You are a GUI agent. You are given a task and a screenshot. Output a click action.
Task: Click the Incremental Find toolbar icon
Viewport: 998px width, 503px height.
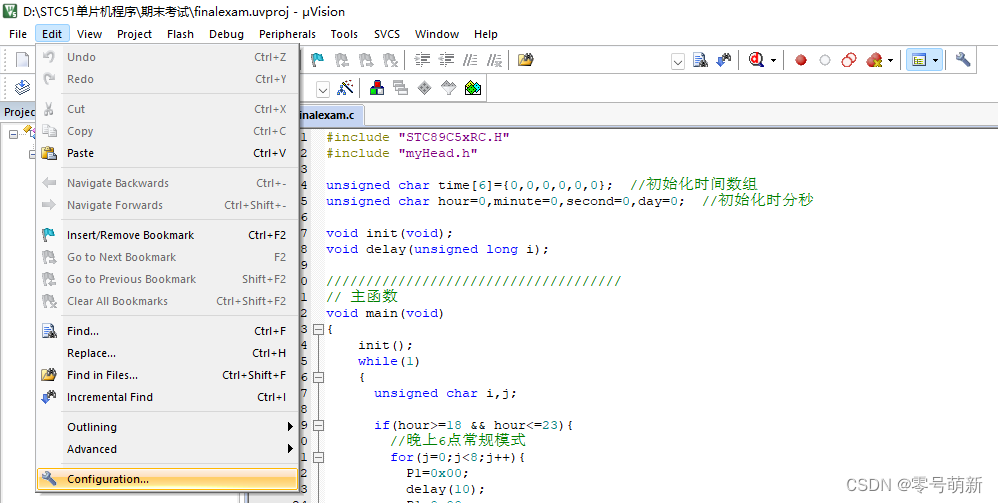click(x=724, y=60)
